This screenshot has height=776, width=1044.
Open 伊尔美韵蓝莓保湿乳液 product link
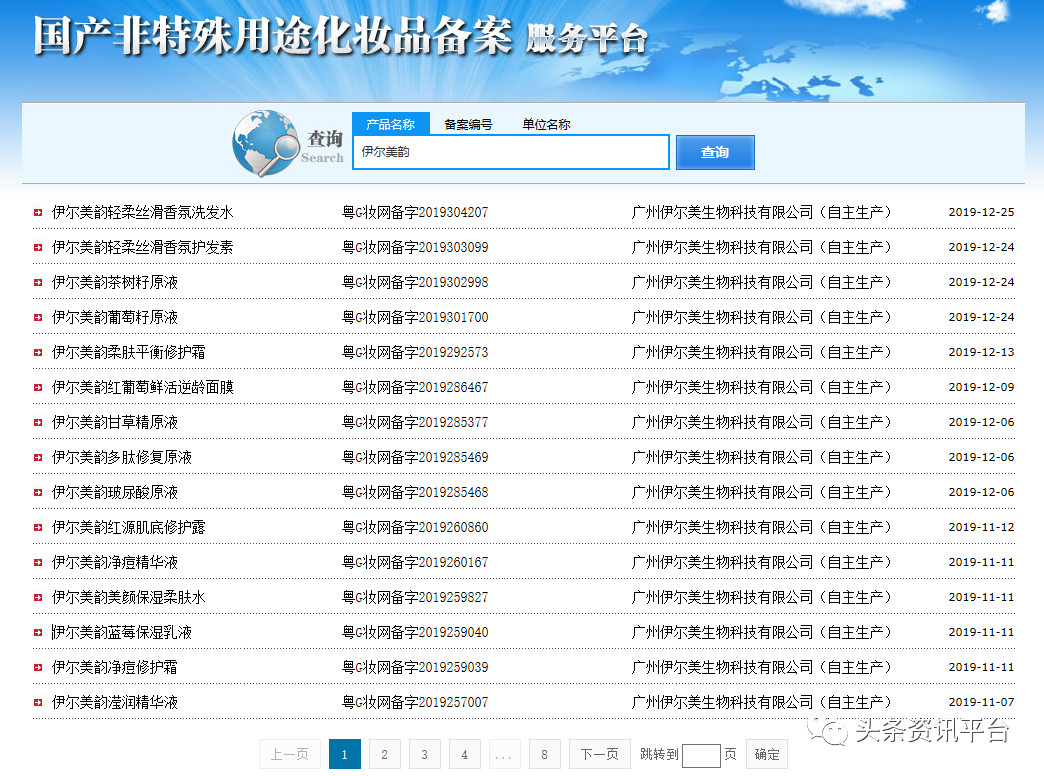point(121,632)
